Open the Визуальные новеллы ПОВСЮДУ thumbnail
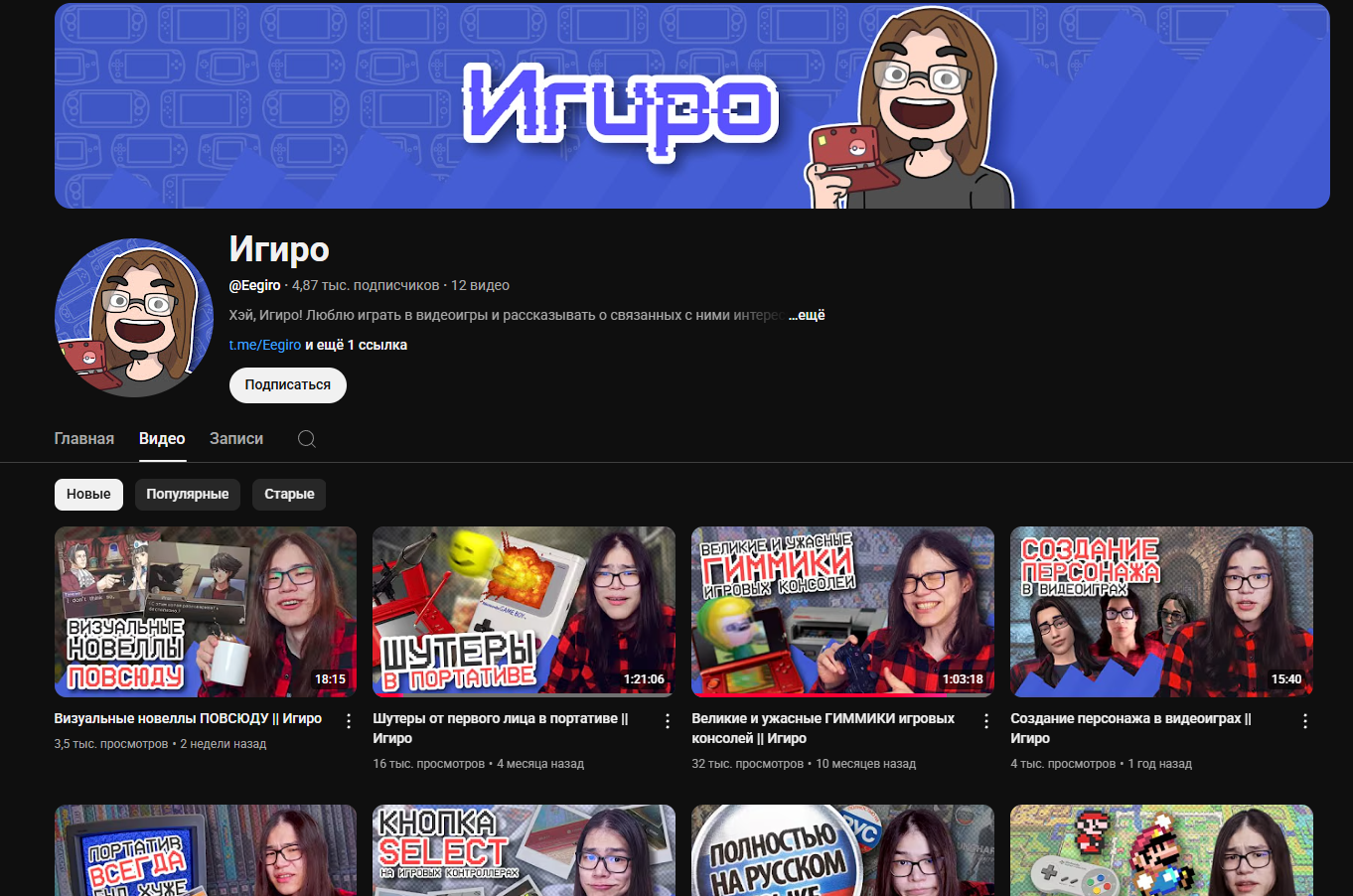 click(206, 612)
